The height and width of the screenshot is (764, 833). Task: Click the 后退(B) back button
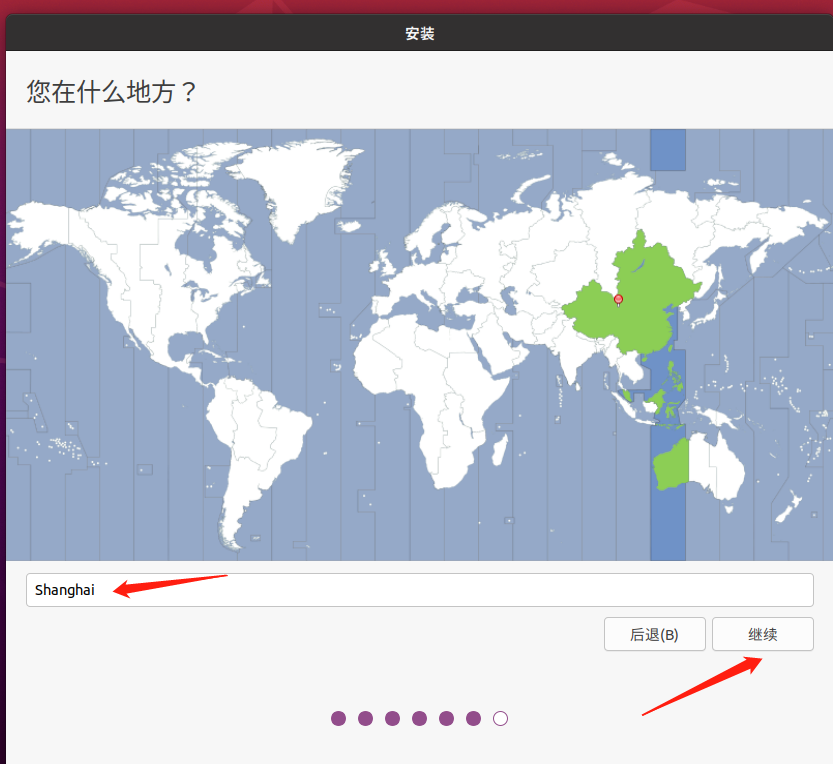pyautogui.click(x=654, y=634)
